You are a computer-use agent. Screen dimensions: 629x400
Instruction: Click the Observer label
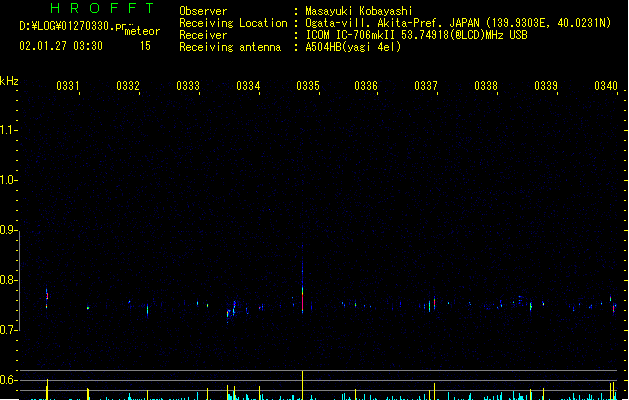click(203, 11)
